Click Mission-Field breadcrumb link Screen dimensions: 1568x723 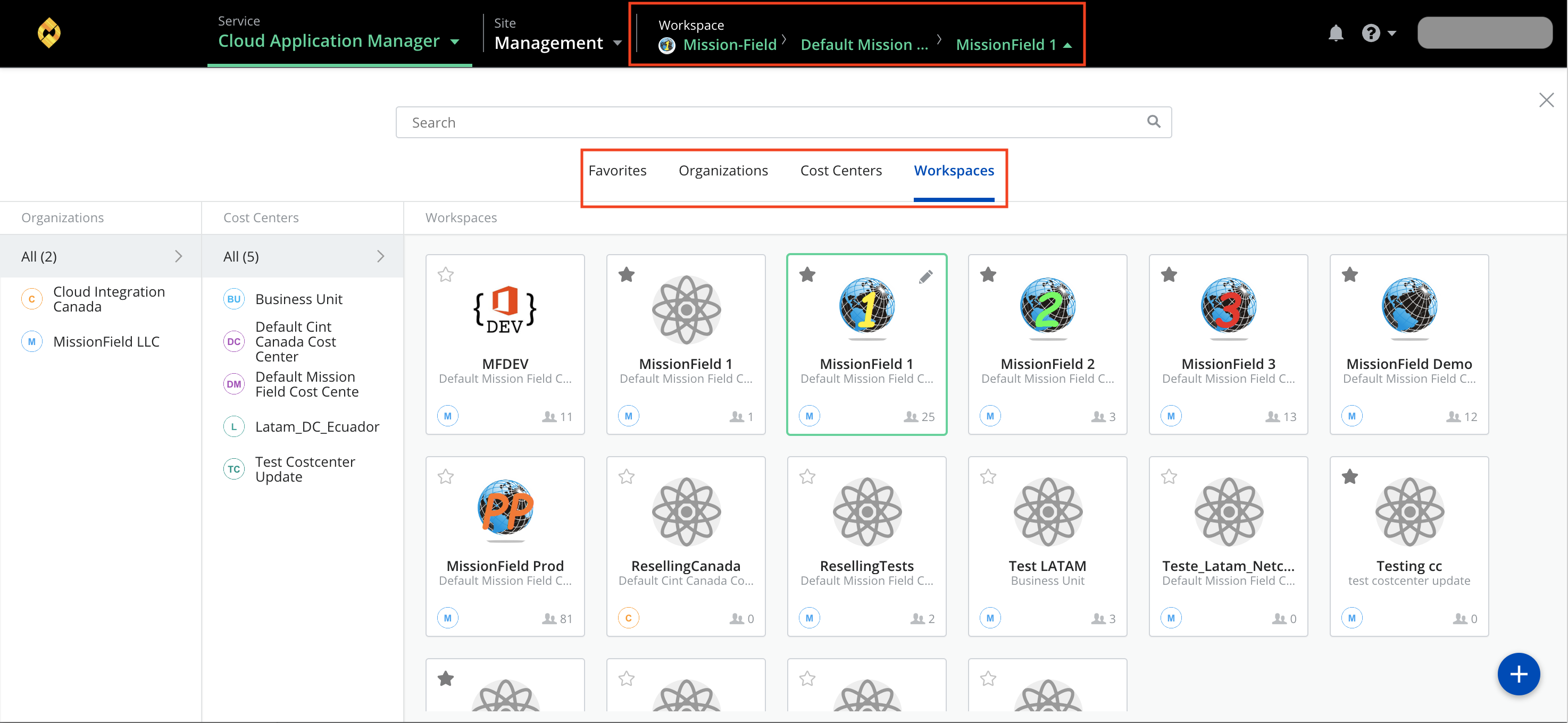click(x=730, y=45)
